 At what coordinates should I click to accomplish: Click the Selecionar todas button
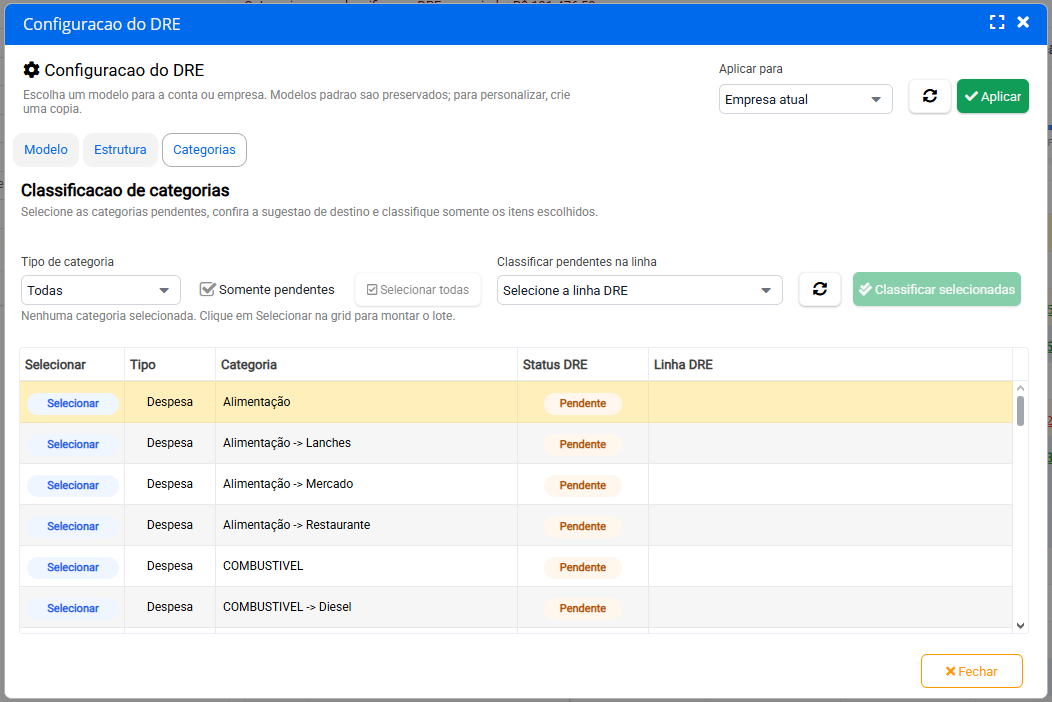(418, 289)
